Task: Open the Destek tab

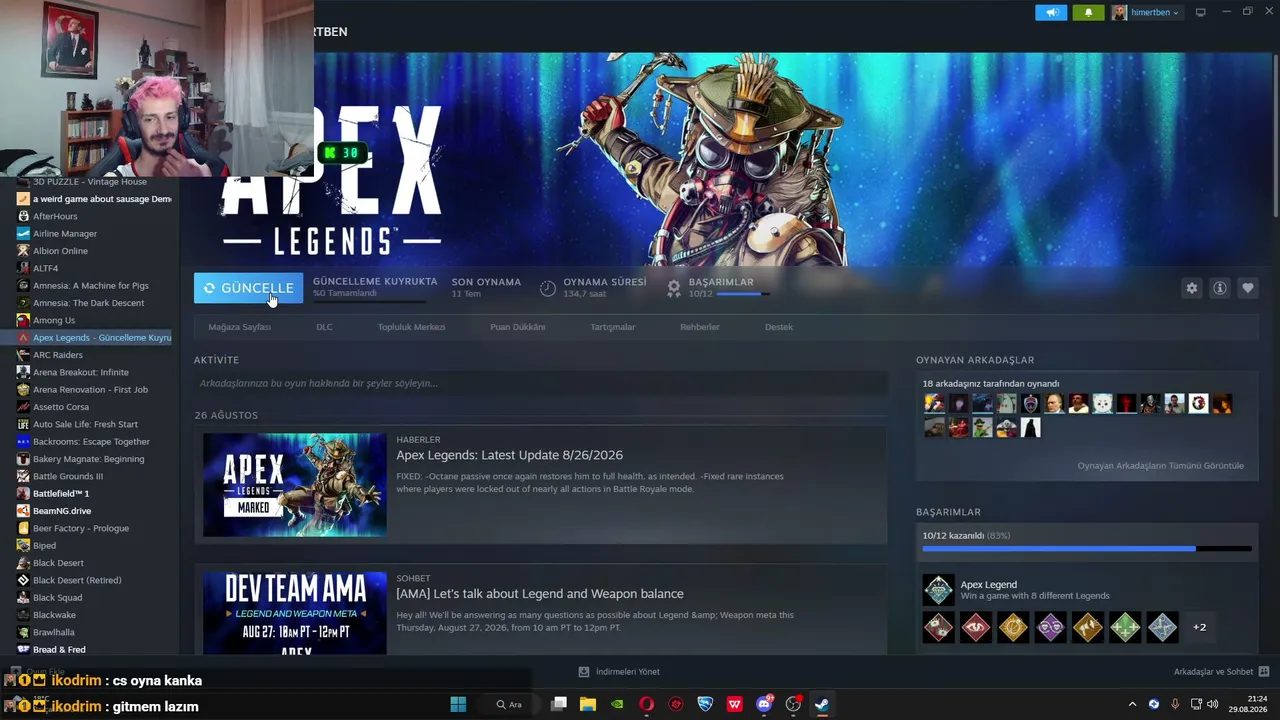Action: click(x=779, y=327)
